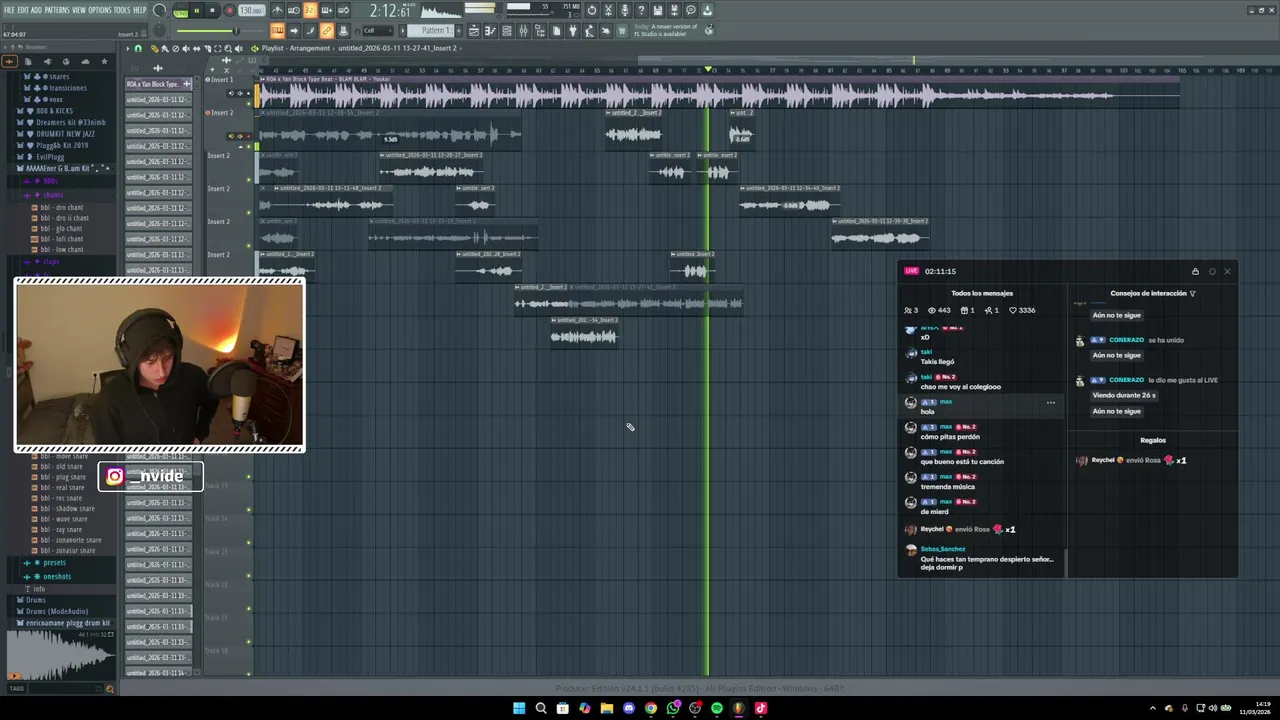
Task: Click the time display 2:12:61
Action: pos(390,11)
